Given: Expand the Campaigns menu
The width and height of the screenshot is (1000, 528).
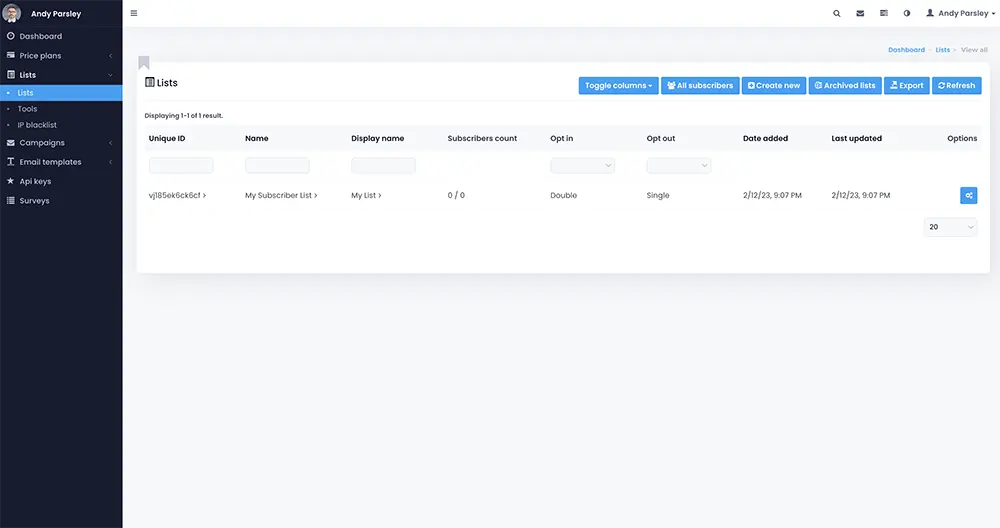Looking at the screenshot, I should click(x=61, y=143).
